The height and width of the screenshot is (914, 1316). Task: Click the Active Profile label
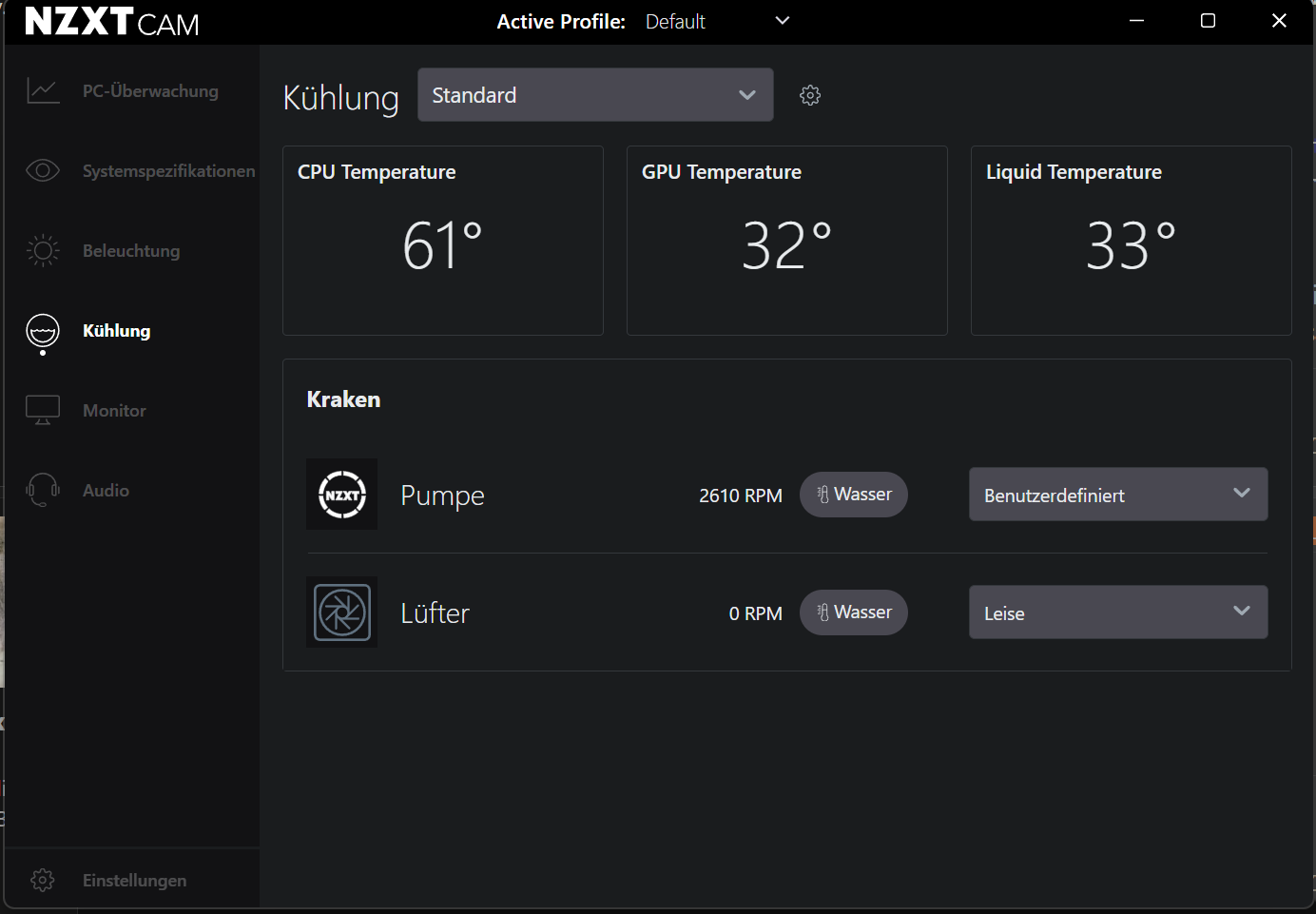pos(561,21)
